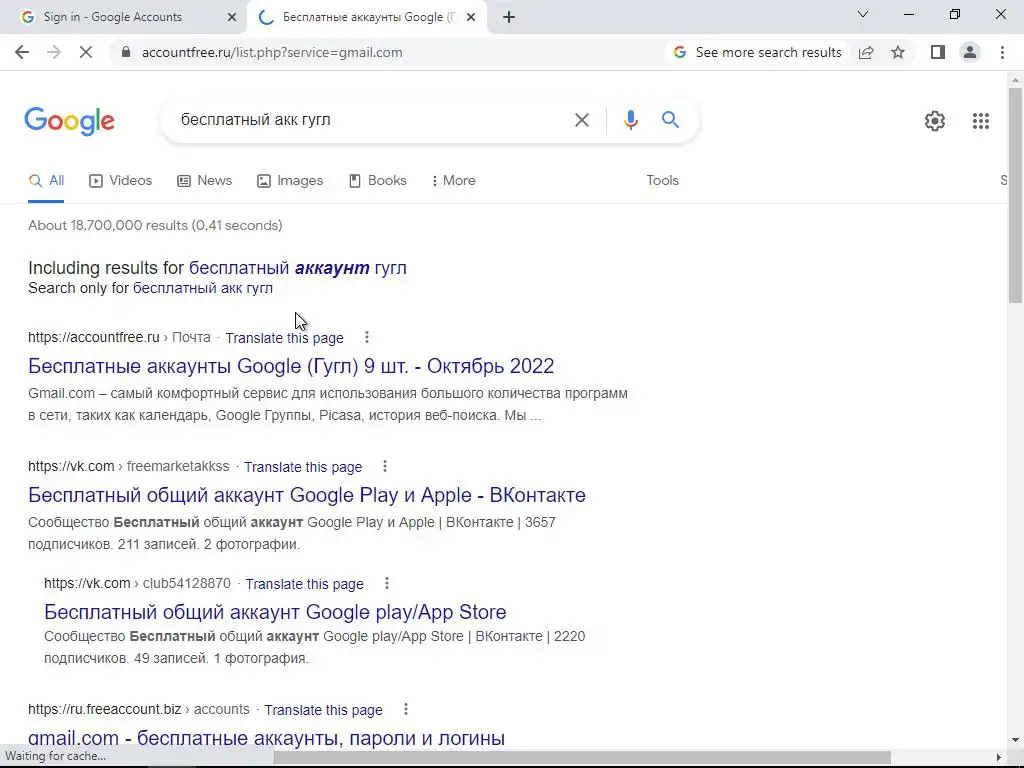Open gmail.com - бесплатные аккаунты result

(x=266, y=738)
